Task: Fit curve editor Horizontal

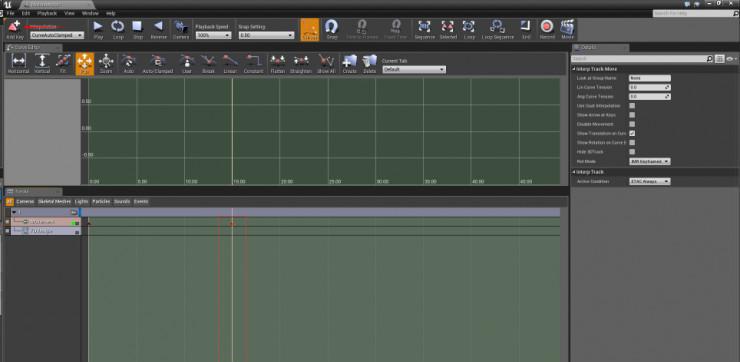Action: coord(18,61)
